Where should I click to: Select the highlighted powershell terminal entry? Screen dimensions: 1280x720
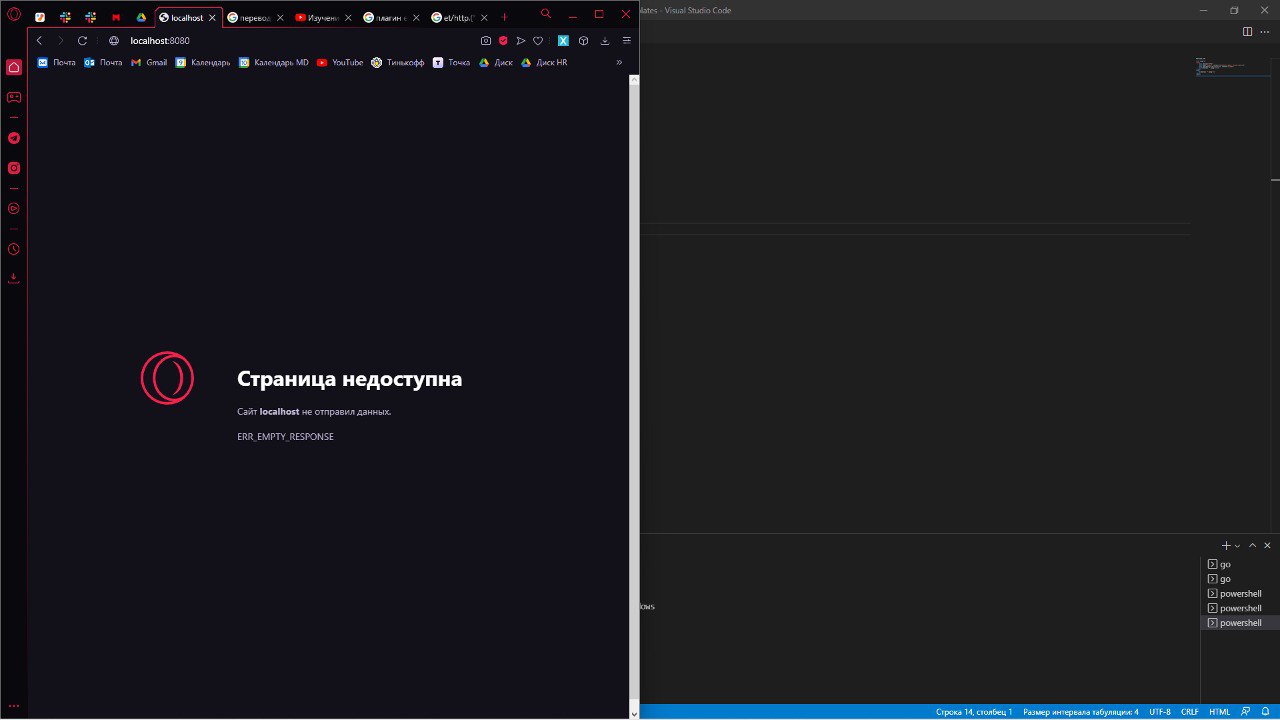1239,623
